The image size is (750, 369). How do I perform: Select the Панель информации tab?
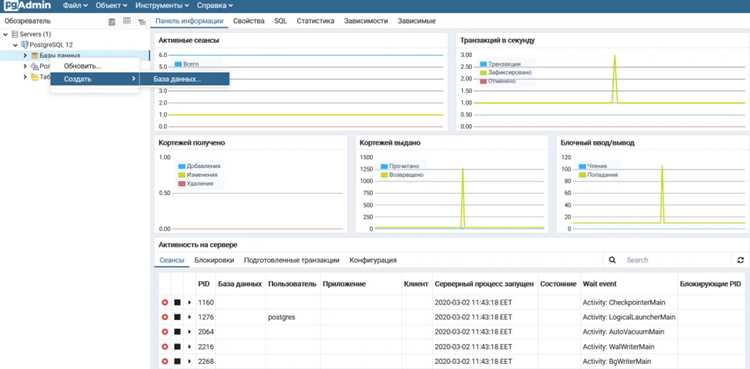click(189, 21)
